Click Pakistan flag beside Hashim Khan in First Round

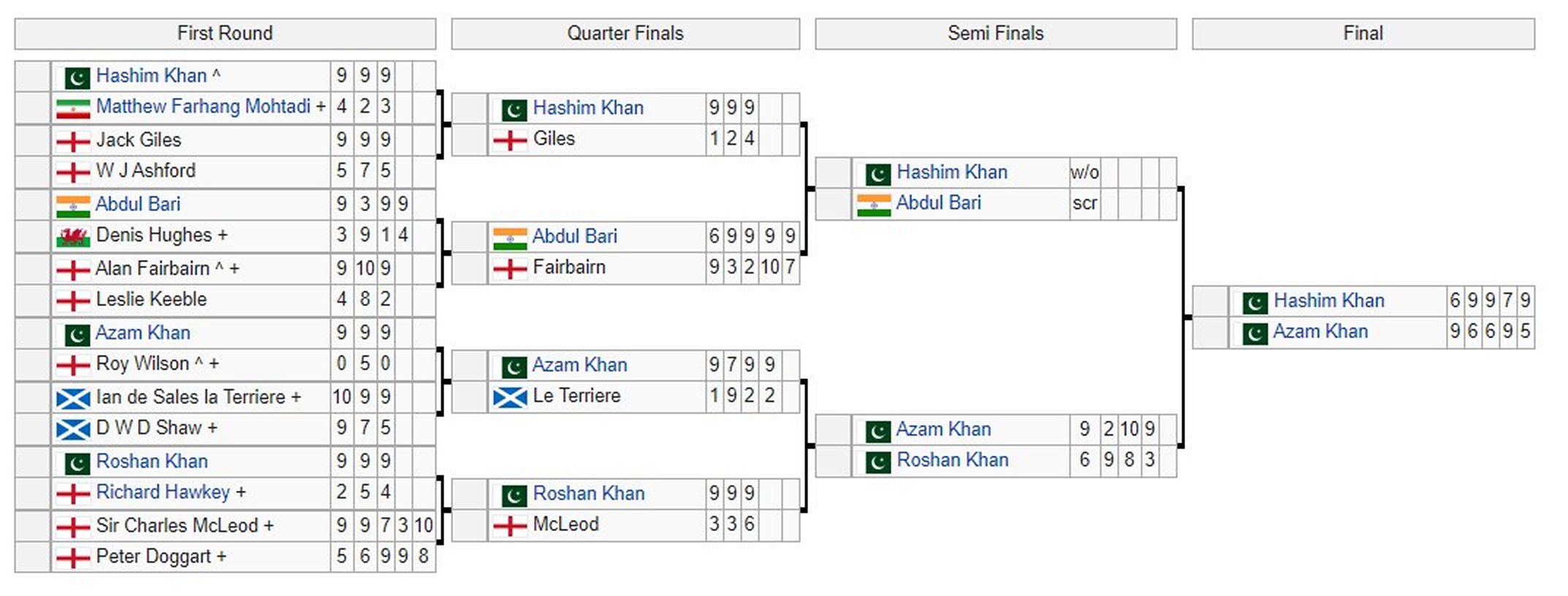click(x=77, y=77)
